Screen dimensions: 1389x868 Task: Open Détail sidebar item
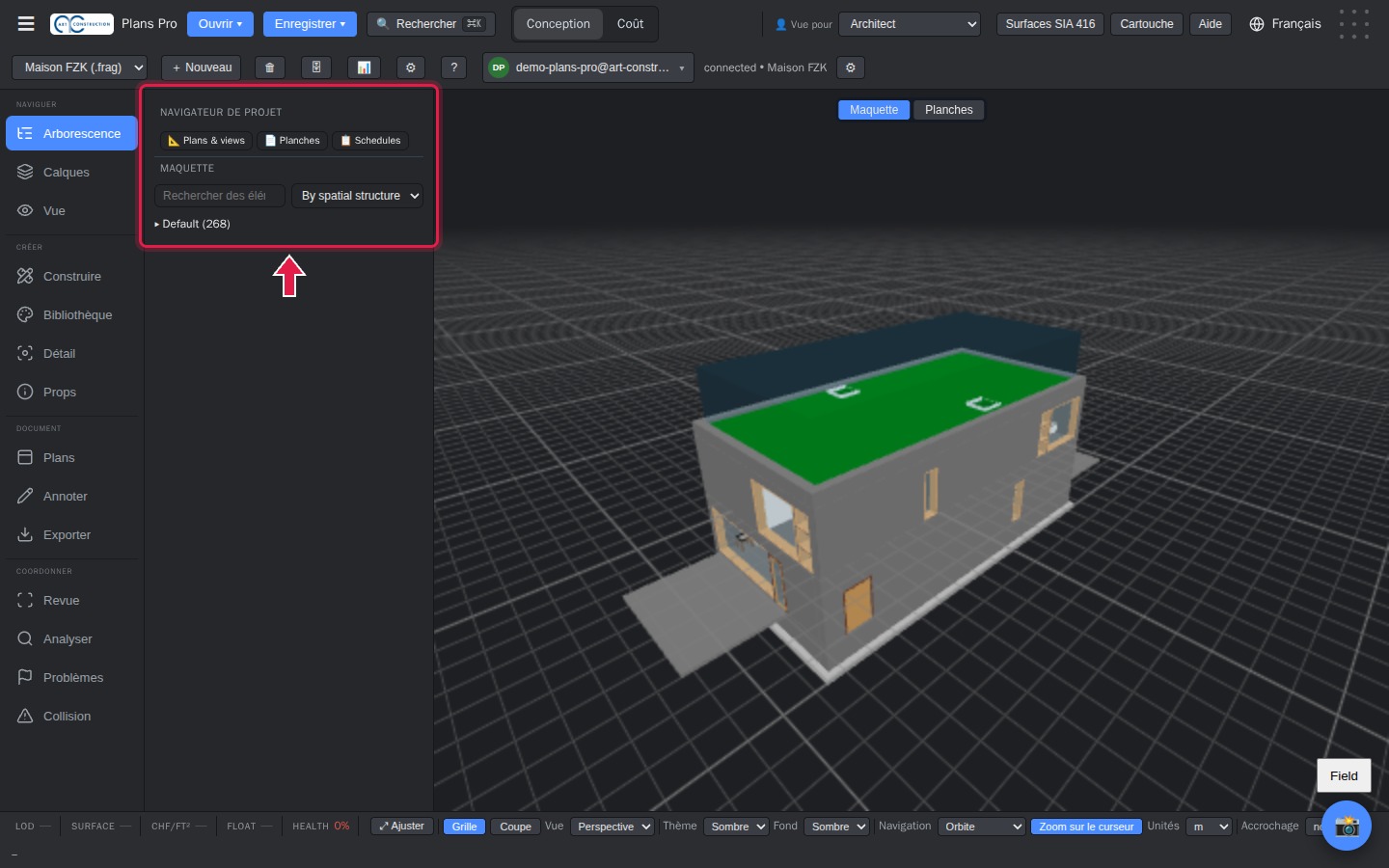[x=71, y=354]
